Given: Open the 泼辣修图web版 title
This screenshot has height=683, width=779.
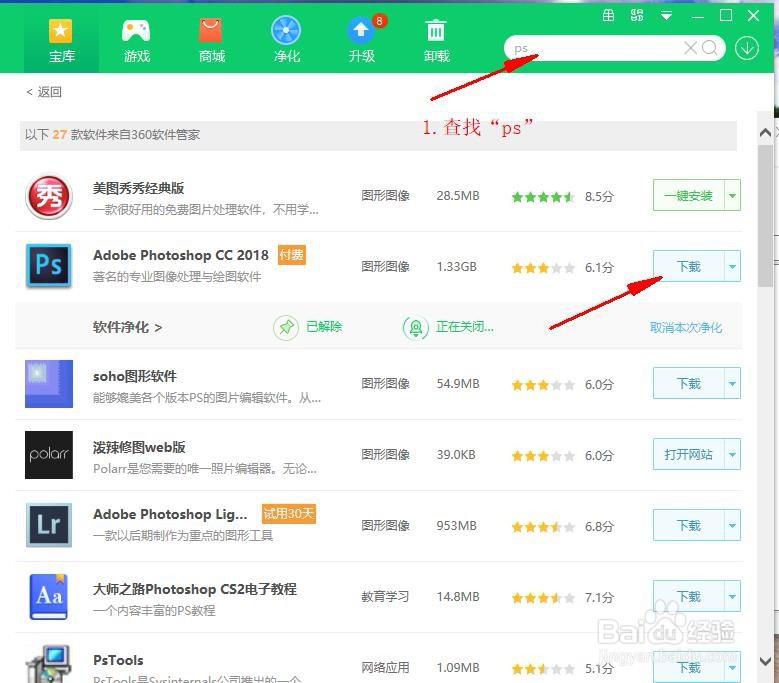Looking at the screenshot, I should coord(139,447).
